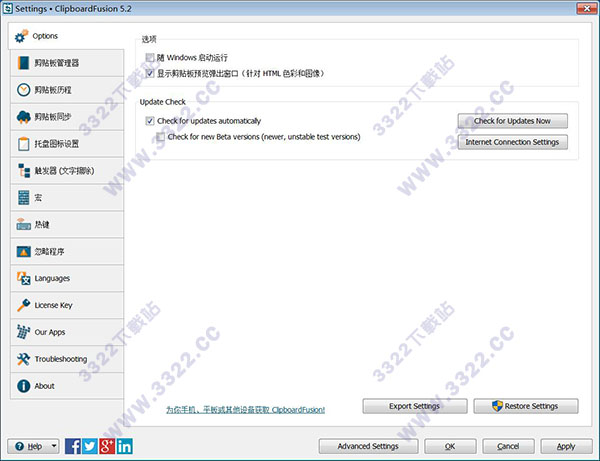Confirm with the OK button
This screenshot has height=461, width=600.
point(450,446)
